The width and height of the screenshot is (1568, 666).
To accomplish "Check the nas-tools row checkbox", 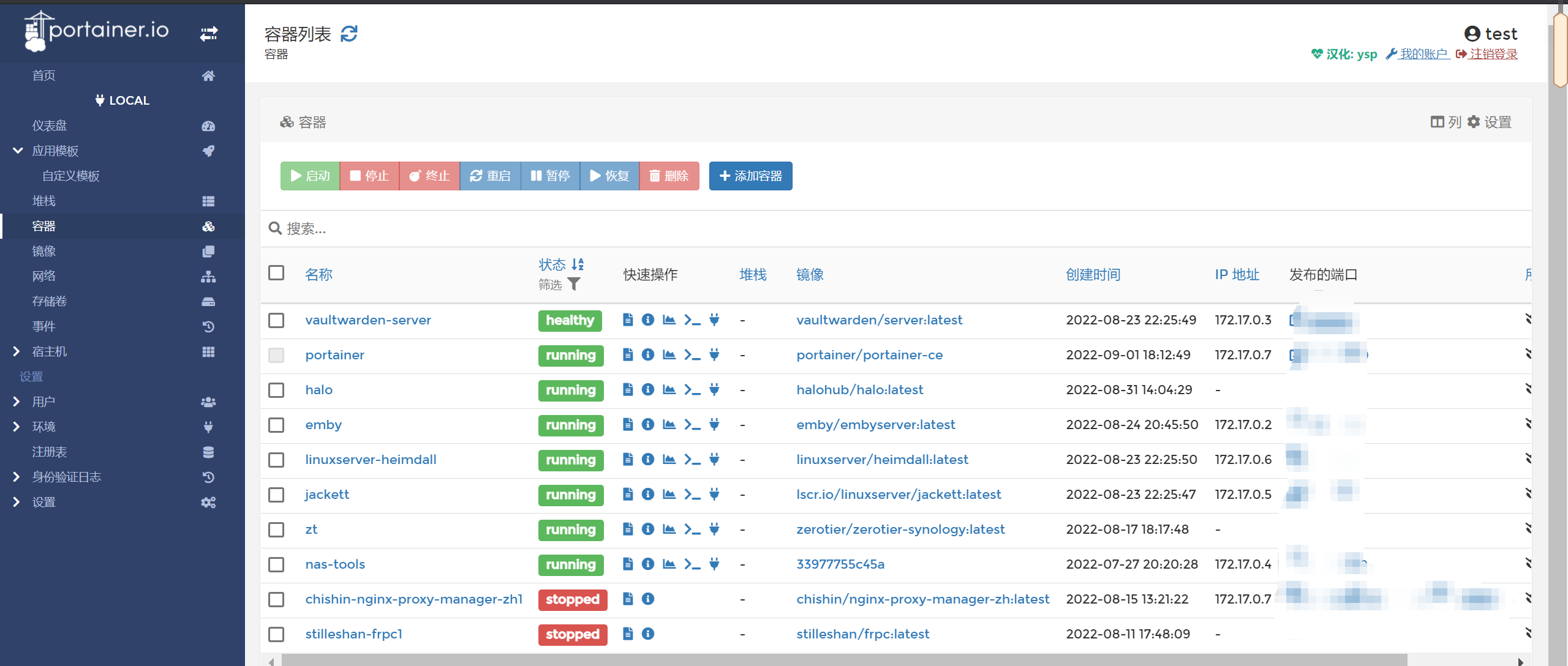I will pos(276,564).
